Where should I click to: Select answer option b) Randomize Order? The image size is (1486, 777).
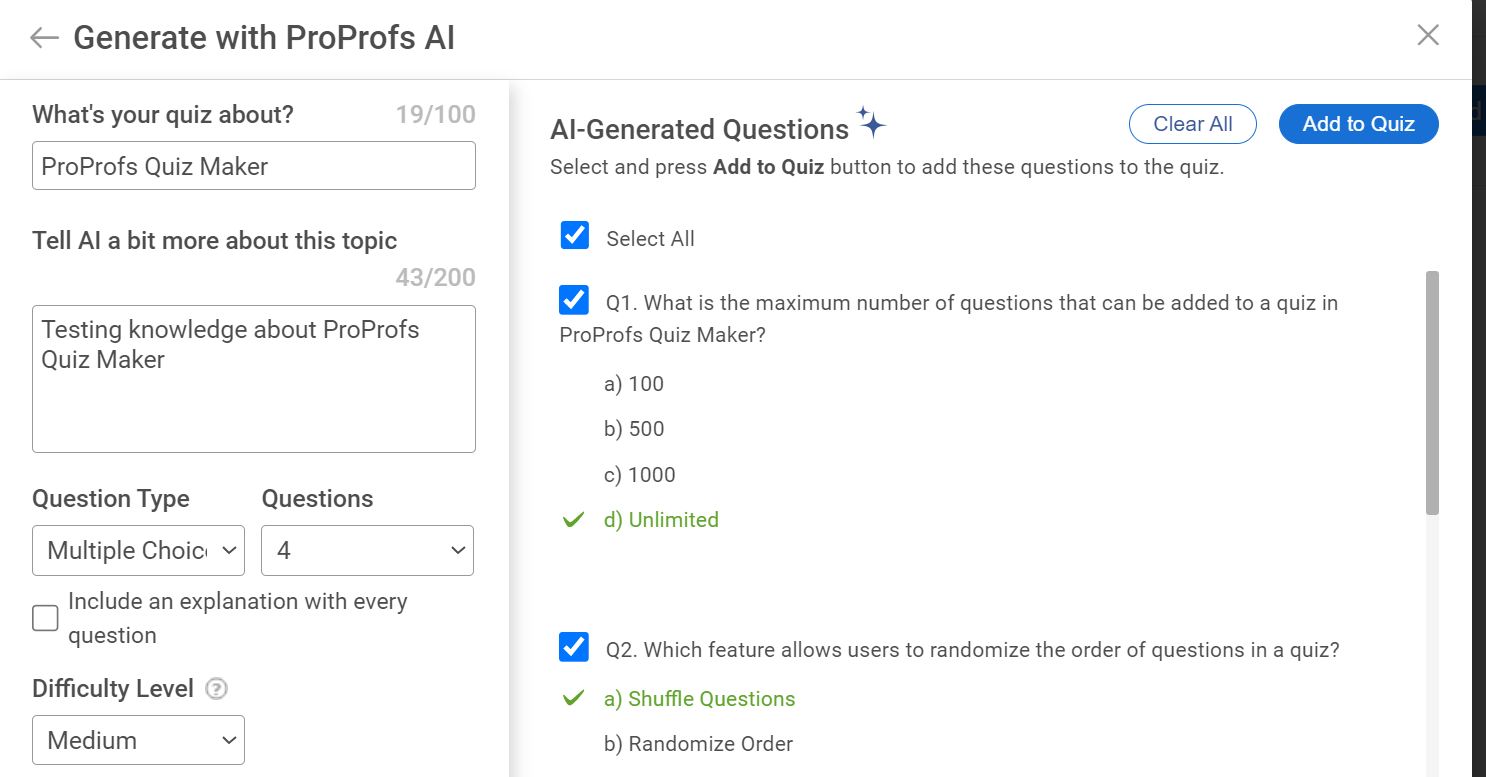coord(698,744)
